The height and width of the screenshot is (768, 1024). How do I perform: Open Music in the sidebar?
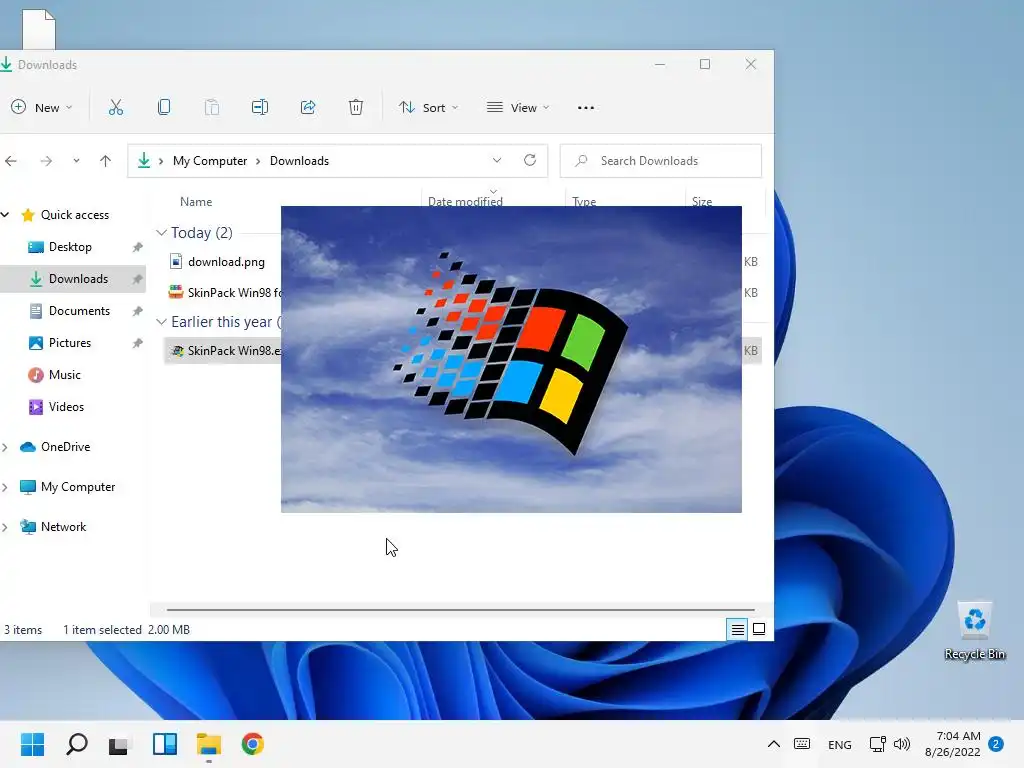coord(65,375)
